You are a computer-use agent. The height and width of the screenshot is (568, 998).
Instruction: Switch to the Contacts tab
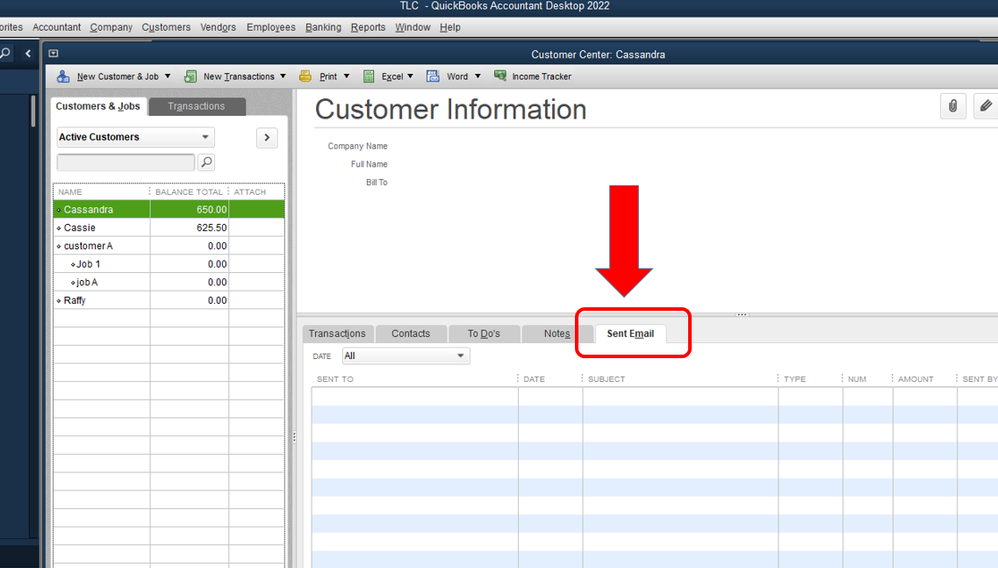pyautogui.click(x=411, y=334)
